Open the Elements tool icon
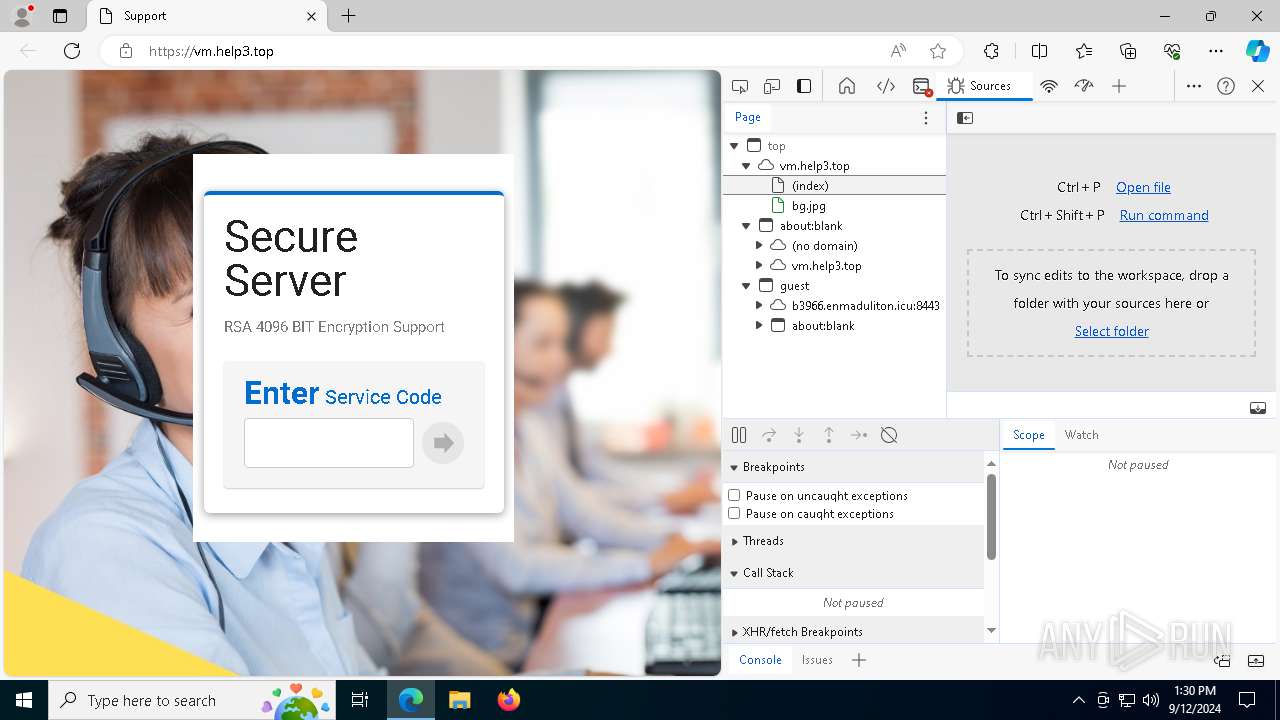The image size is (1280, 720). point(886,86)
